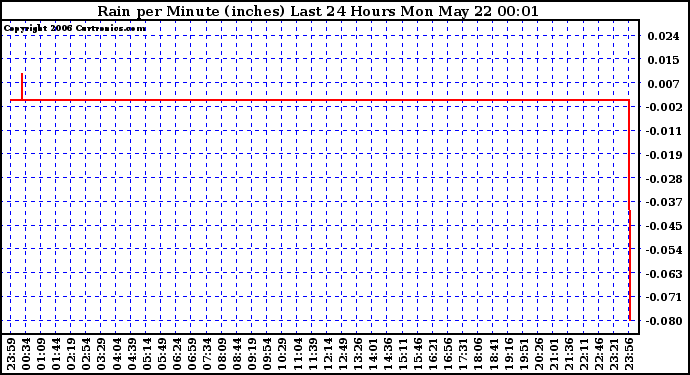Click the x-axis time label 02:19
The width and height of the screenshot is (690, 375).
tap(71, 355)
